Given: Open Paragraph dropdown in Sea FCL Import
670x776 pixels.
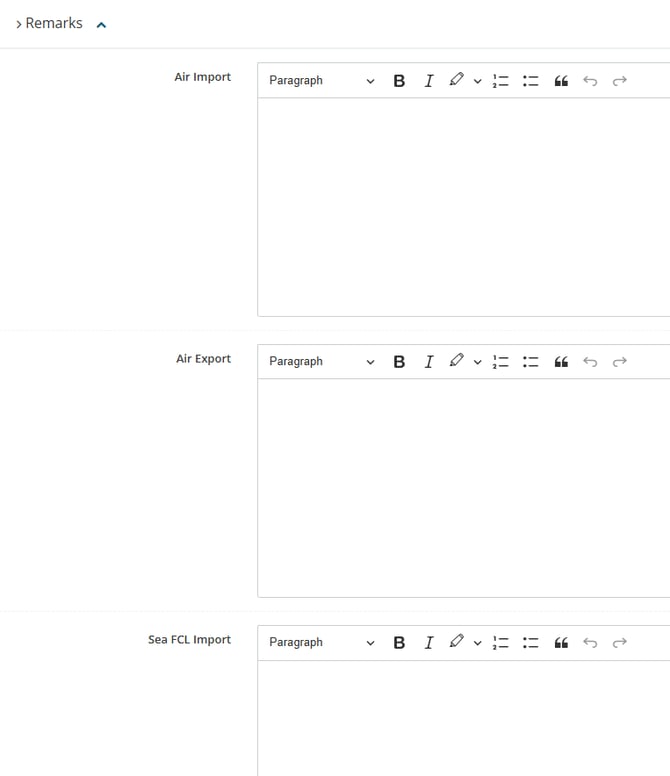Looking at the screenshot, I should pyautogui.click(x=321, y=643).
